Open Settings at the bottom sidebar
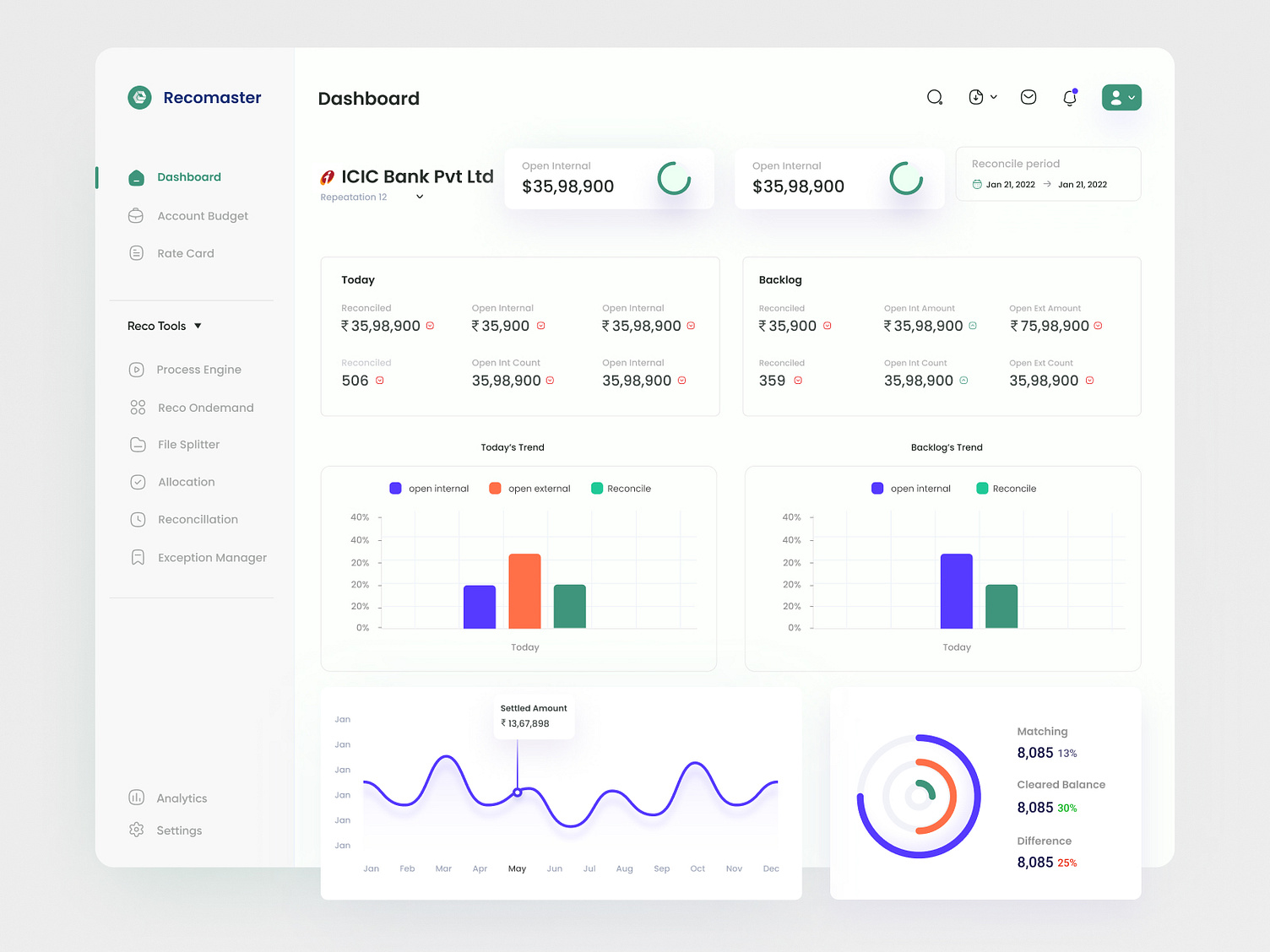1270x952 pixels. 179,830
